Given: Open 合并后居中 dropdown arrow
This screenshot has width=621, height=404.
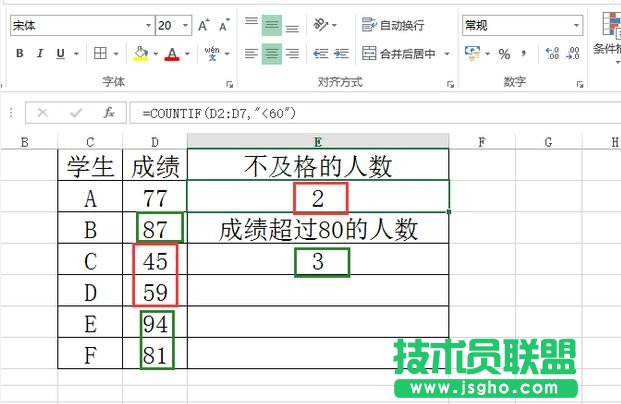Looking at the screenshot, I should pos(447,53).
